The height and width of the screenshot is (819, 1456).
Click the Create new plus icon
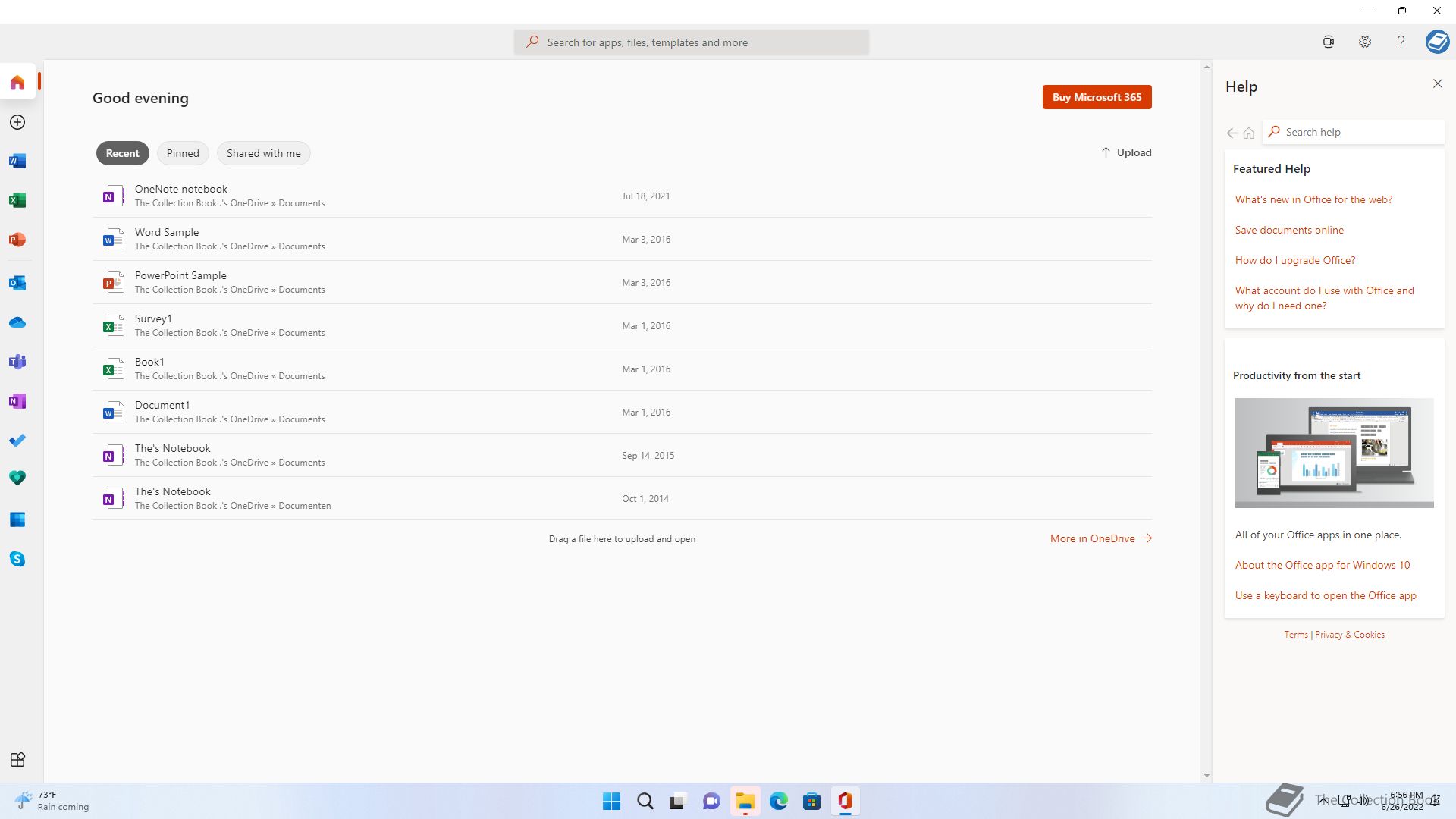pyautogui.click(x=17, y=122)
